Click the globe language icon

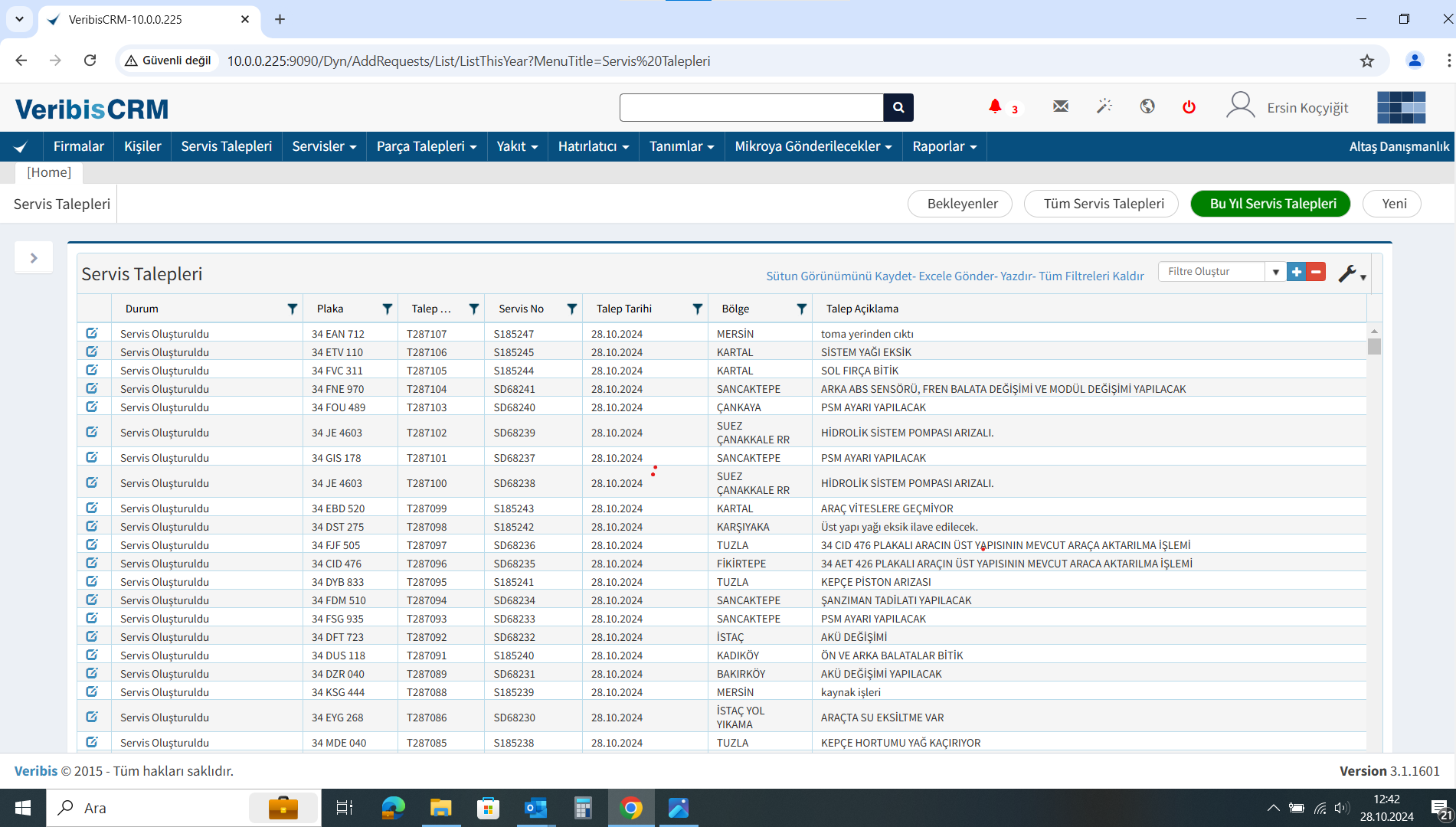point(1147,106)
